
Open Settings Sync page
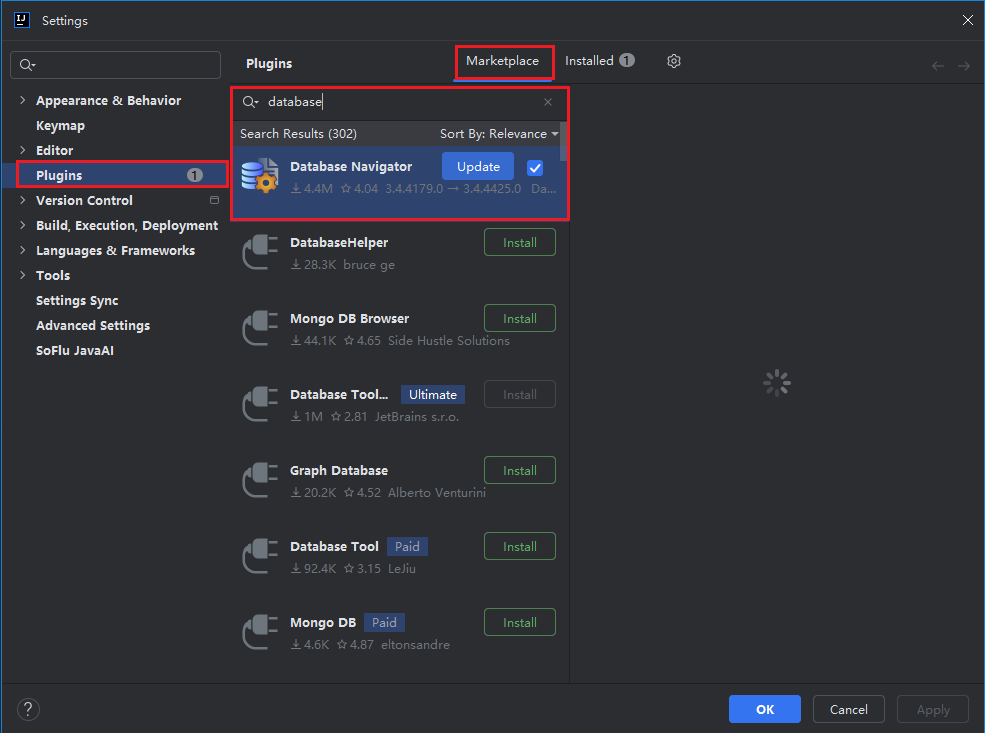77,301
